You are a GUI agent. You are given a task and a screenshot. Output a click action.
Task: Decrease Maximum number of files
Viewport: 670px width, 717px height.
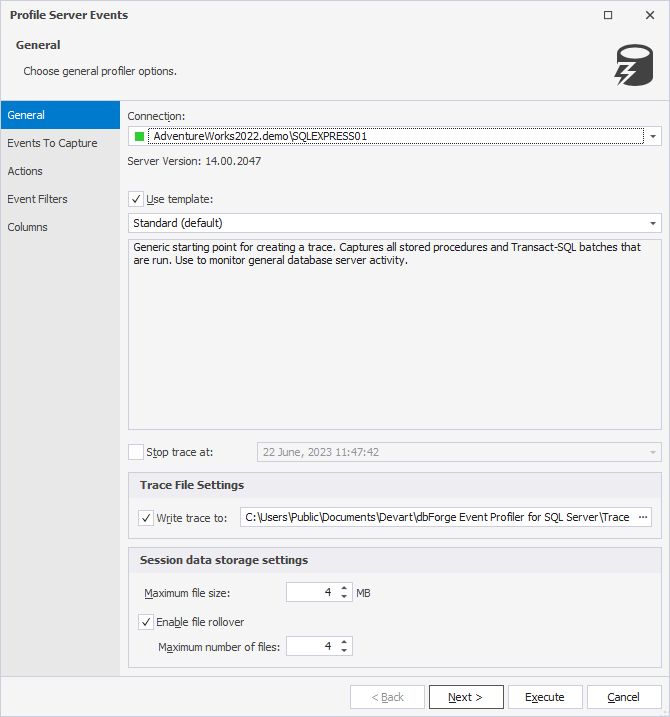pyautogui.click(x=344, y=650)
